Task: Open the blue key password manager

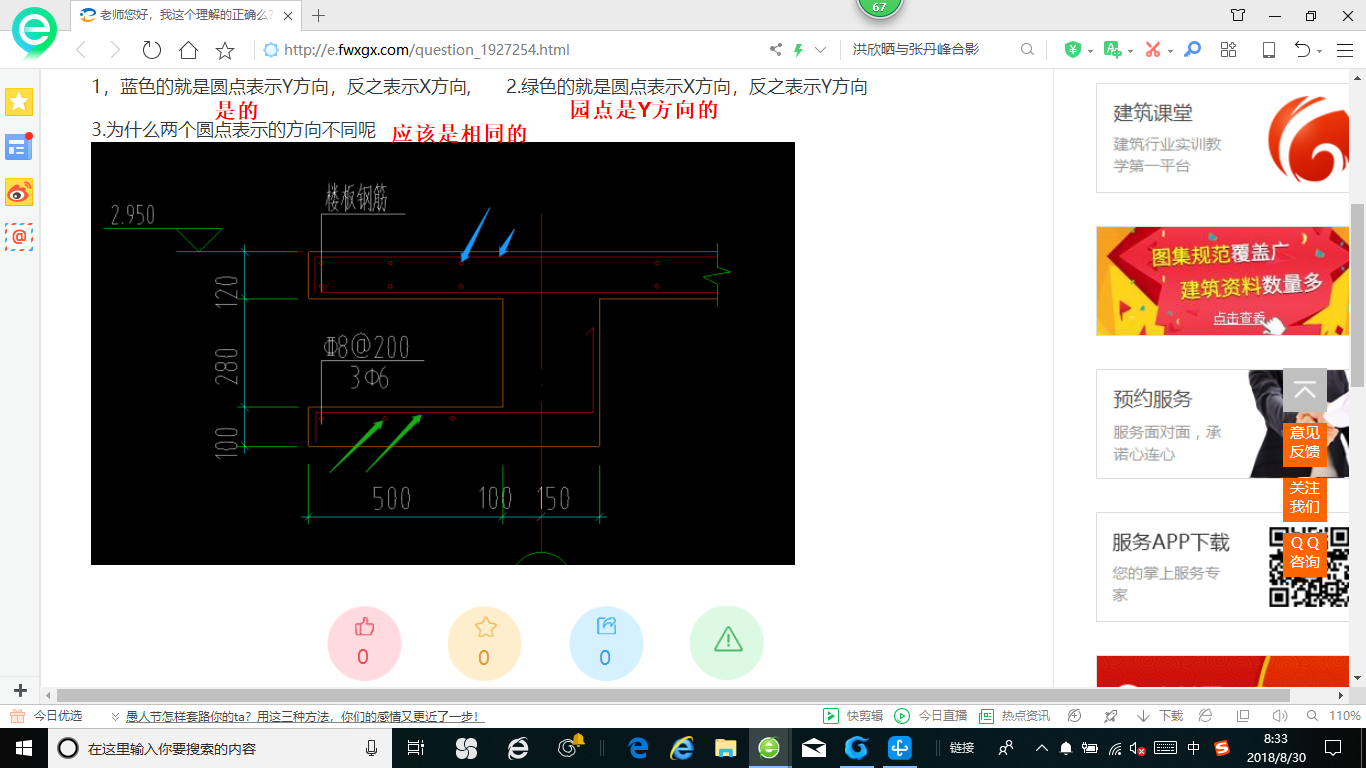Action: coord(1192,50)
